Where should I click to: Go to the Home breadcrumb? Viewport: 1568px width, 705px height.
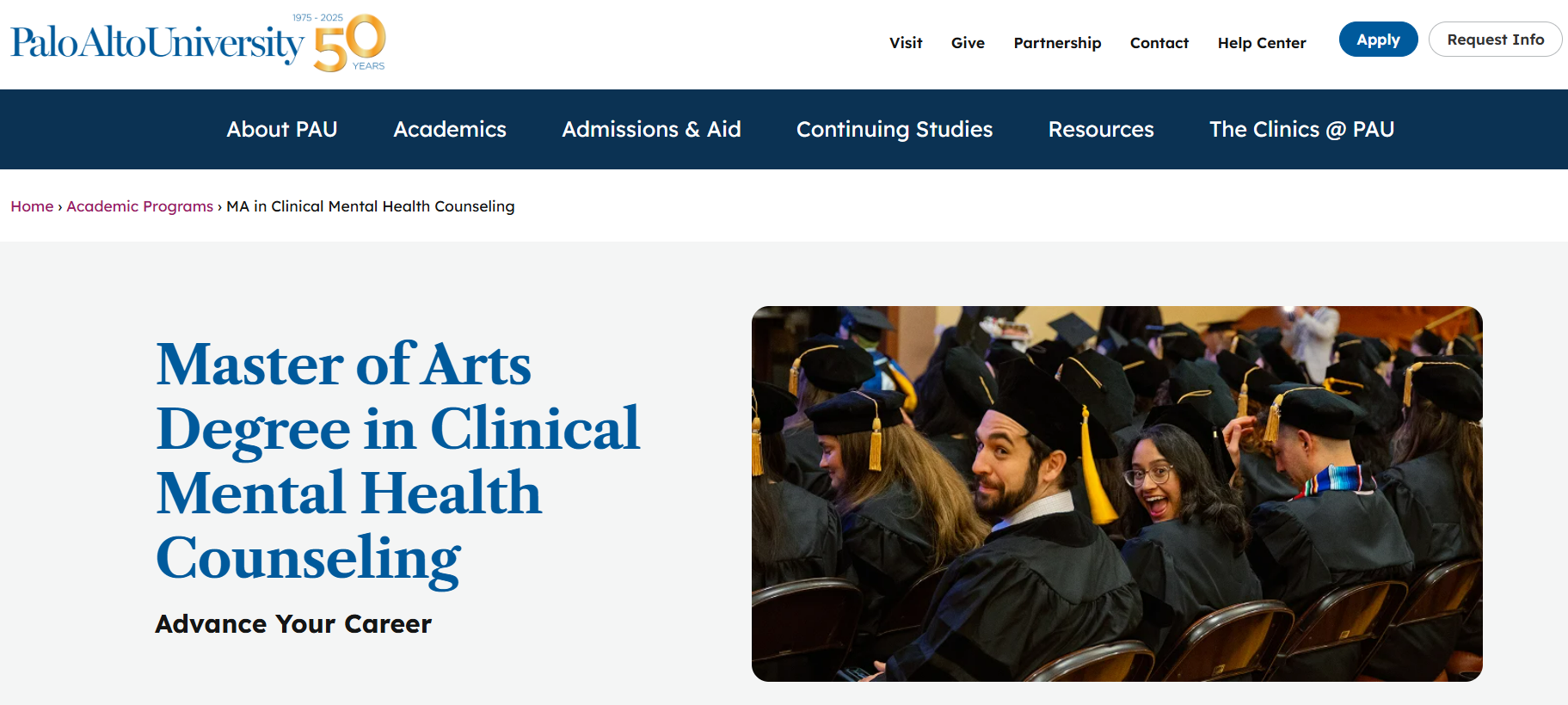(32, 206)
